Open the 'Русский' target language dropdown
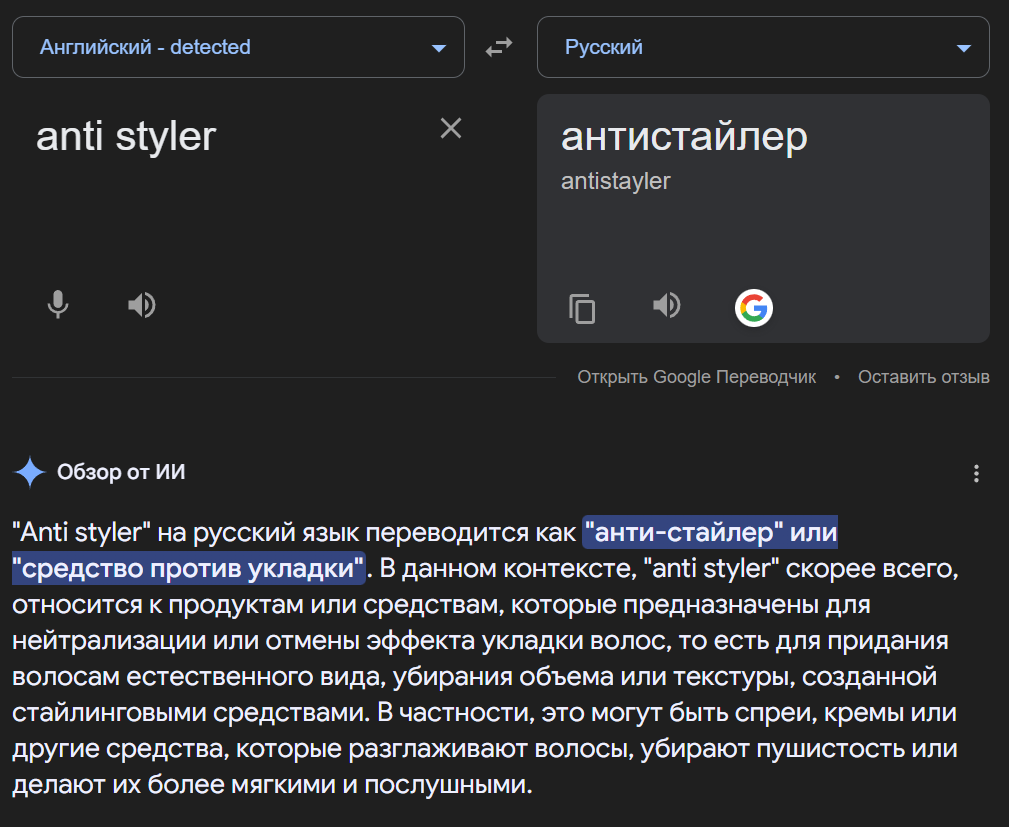This screenshot has width=1009, height=827. [x=604, y=47]
